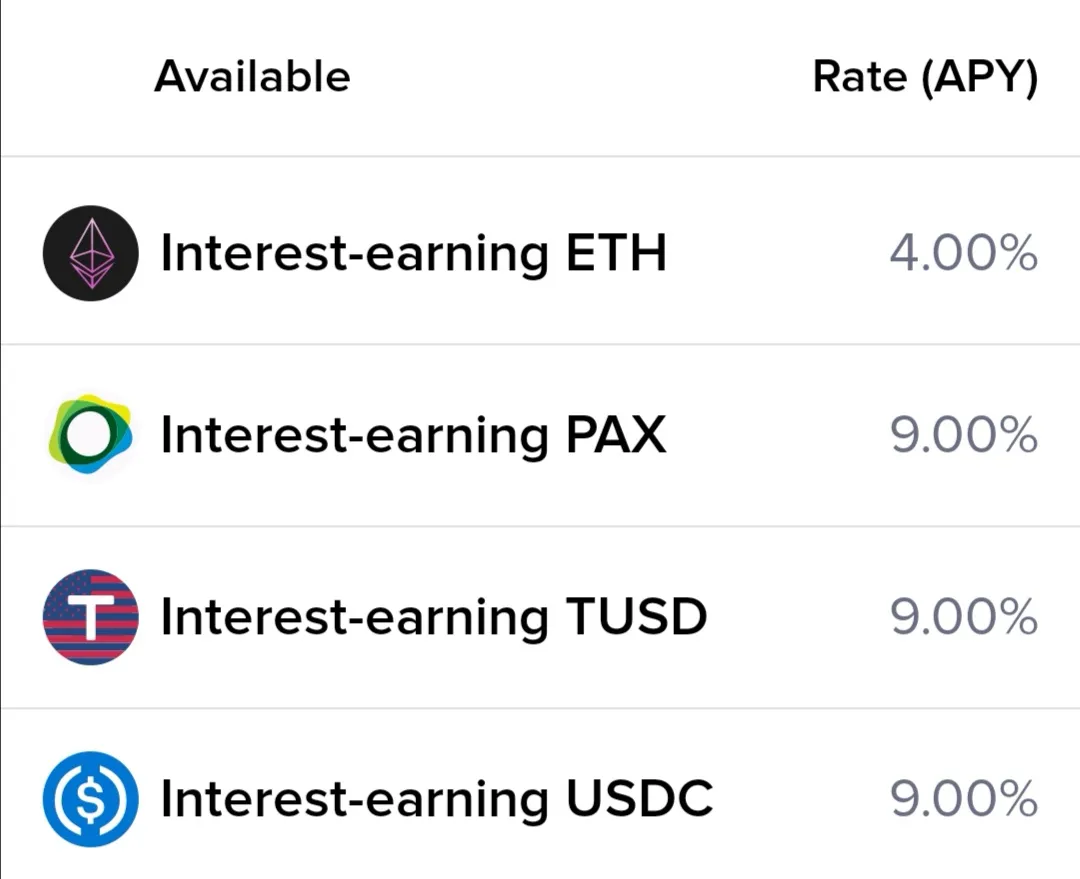This screenshot has width=1080, height=879.
Task: Click the dollar sign inside the USDC logo
Action: [90, 799]
